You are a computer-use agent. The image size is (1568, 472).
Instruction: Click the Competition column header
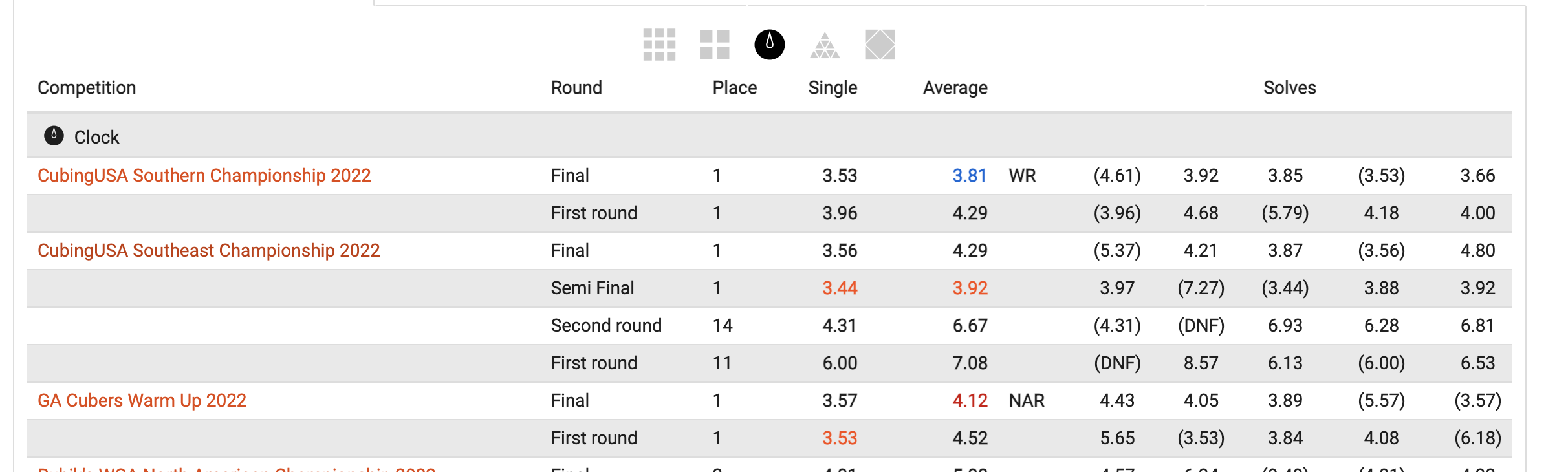pyautogui.click(x=87, y=87)
